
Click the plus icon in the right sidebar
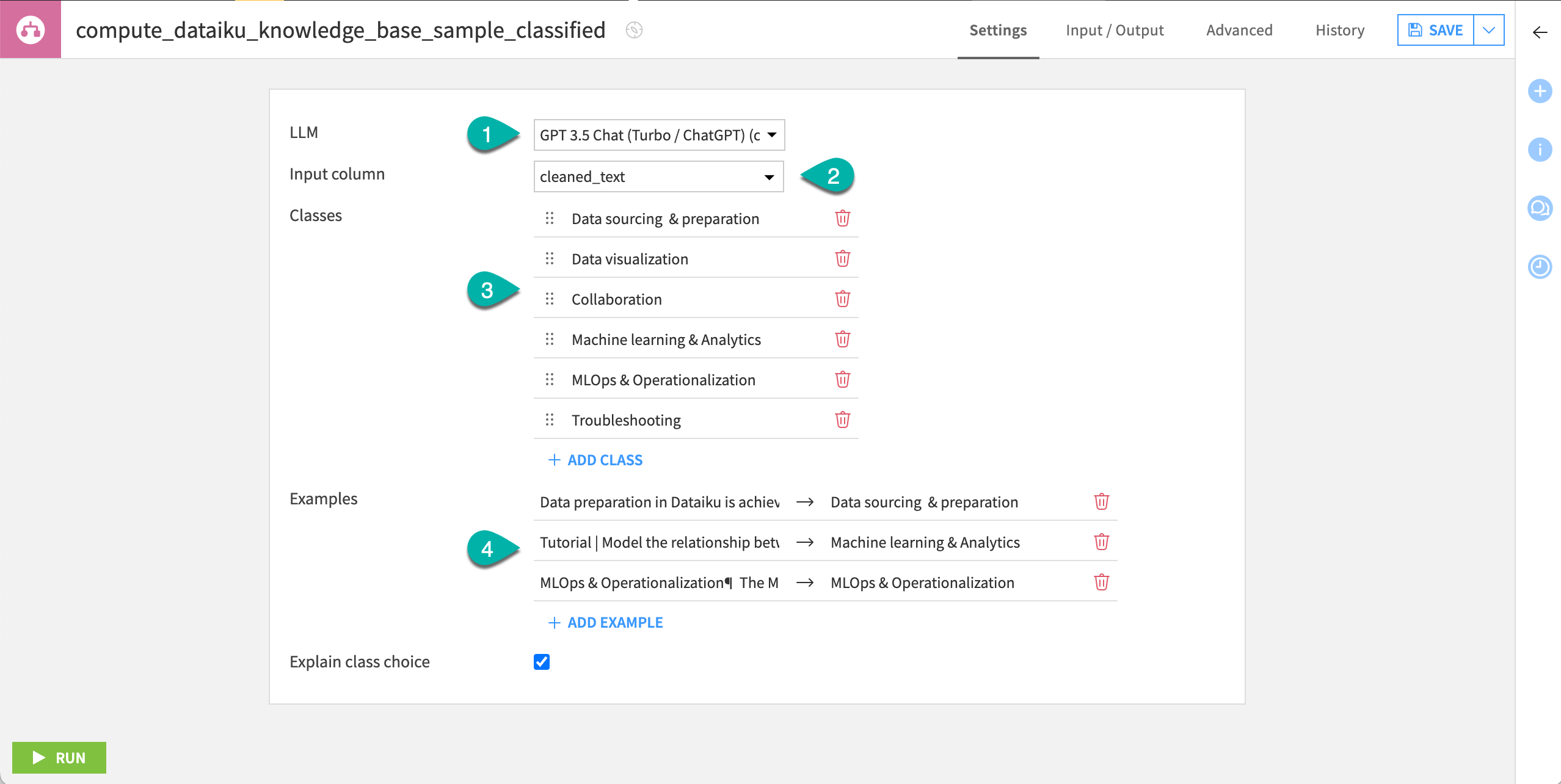click(x=1540, y=91)
